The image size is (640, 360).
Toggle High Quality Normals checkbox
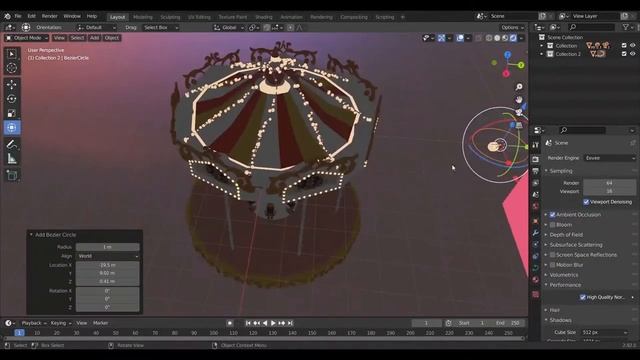[x=583, y=297]
